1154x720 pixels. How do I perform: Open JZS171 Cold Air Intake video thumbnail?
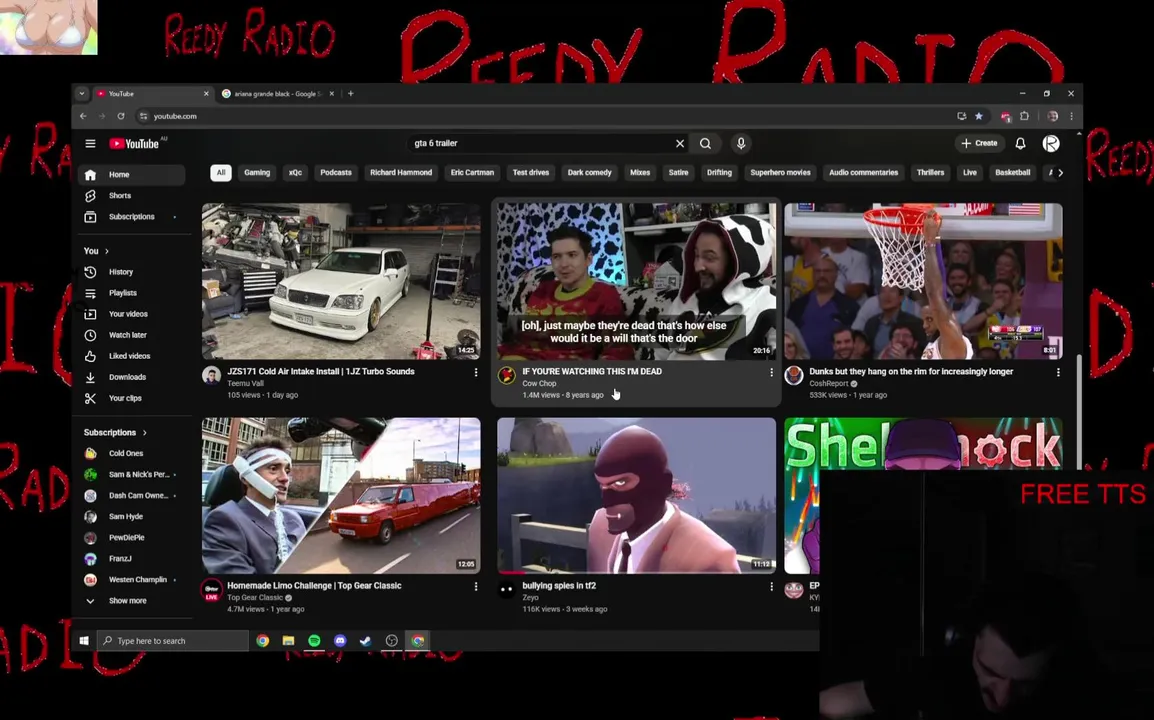click(x=341, y=281)
